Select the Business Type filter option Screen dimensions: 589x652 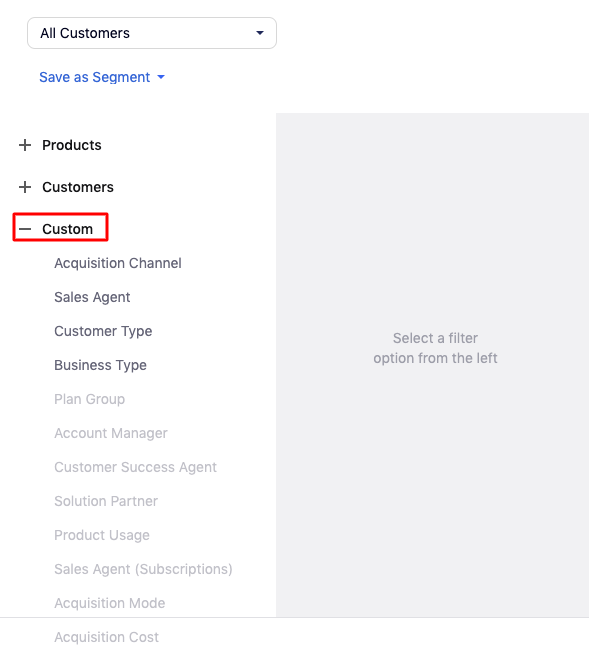click(x=100, y=365)
